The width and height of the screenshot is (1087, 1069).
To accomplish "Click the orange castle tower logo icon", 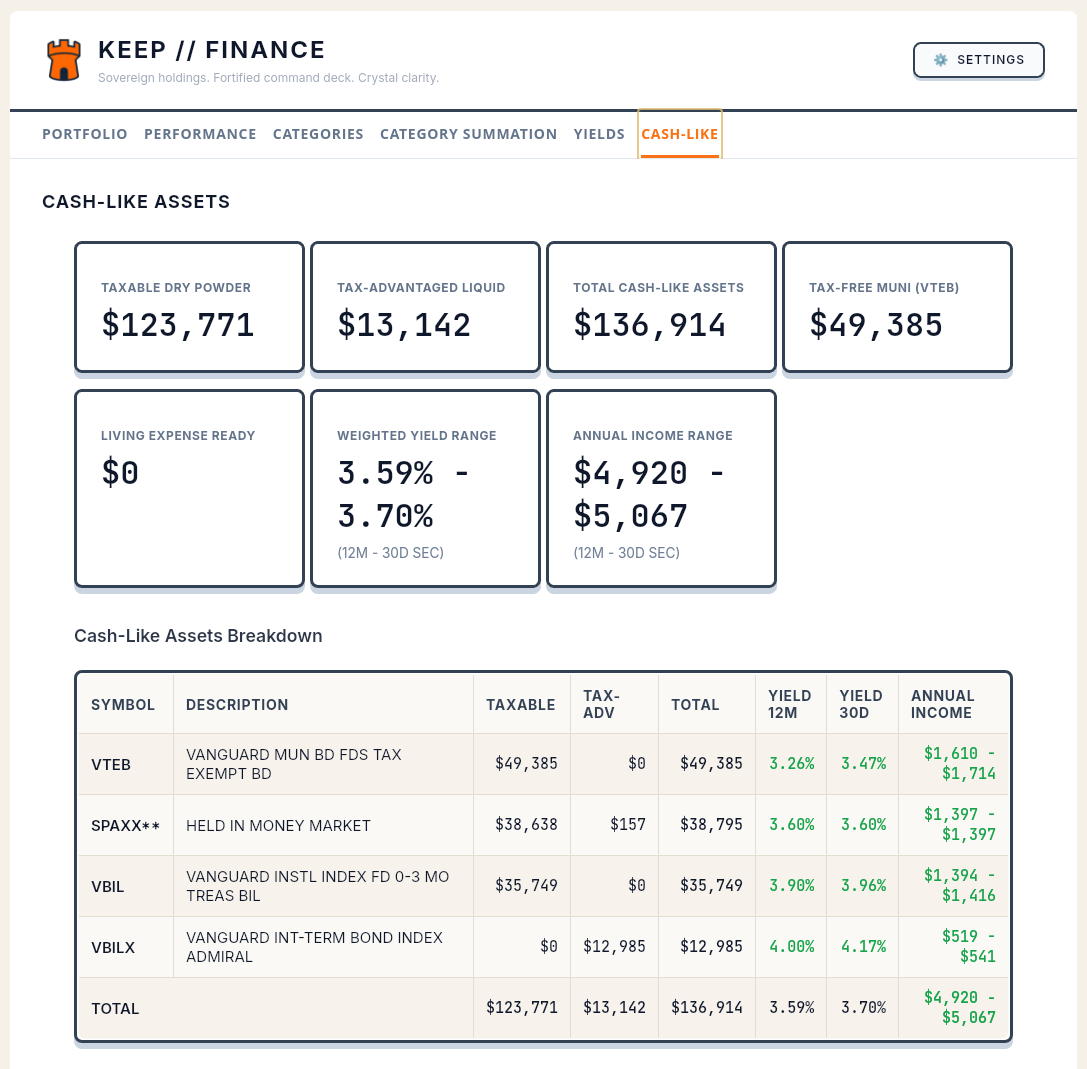I will (x=63, y=60).
